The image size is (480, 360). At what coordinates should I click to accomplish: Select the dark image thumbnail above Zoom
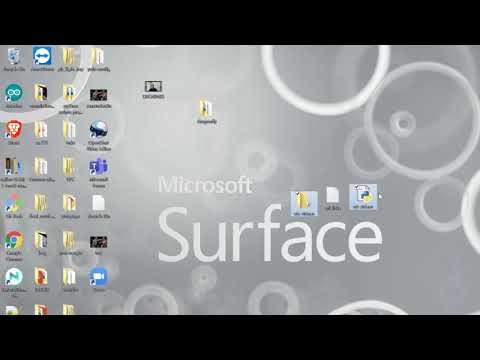99,245
